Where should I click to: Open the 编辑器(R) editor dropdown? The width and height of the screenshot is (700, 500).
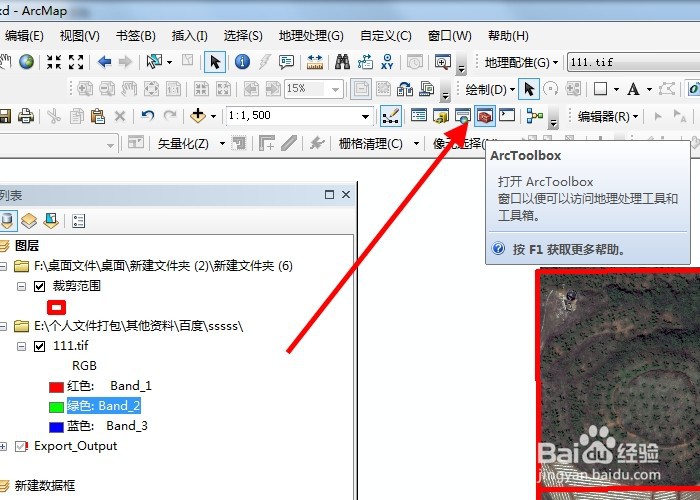click(608, 117)
